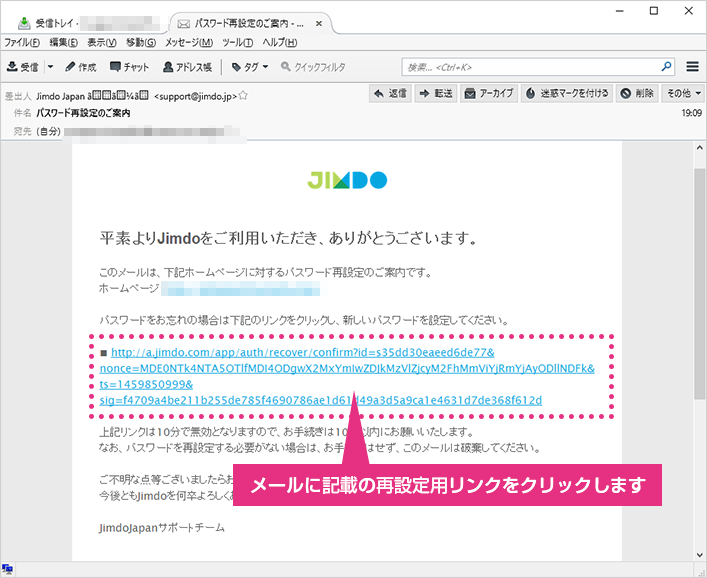Click the online status icon in status bar
This screenshot has height=578, width=707.
click(x=7, y=569)
